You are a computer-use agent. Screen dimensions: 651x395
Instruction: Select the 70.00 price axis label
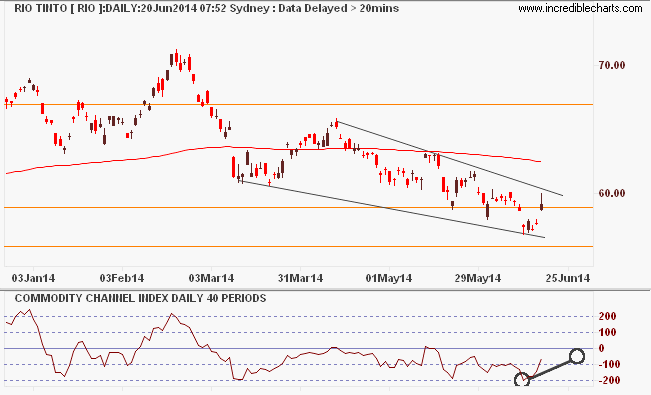(x=612, y=65)
